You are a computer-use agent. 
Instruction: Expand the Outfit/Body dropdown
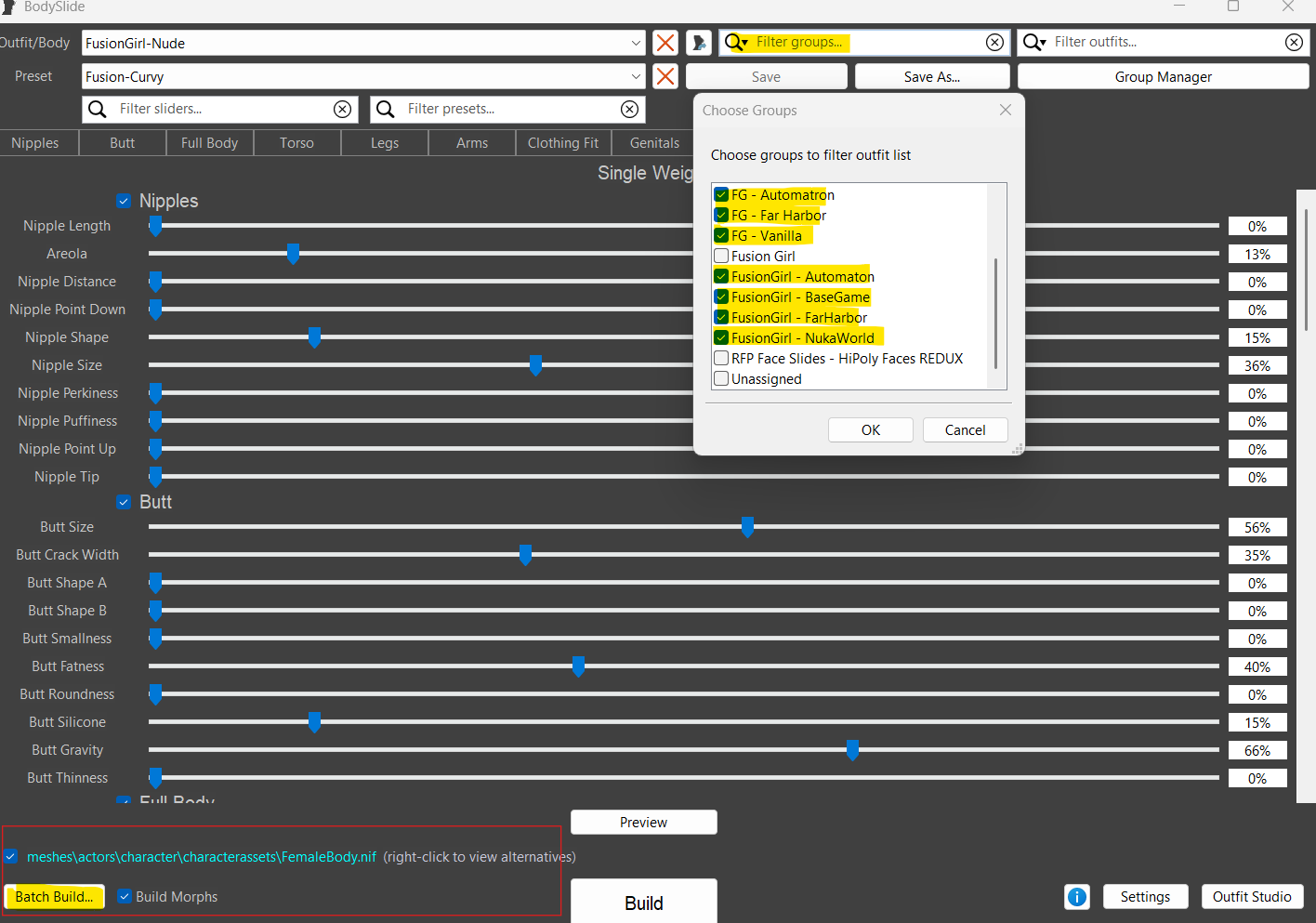636,43
